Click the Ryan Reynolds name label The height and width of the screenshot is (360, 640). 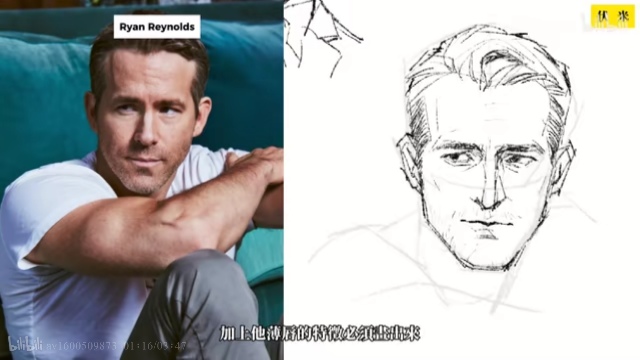click(x=157, y=27)
